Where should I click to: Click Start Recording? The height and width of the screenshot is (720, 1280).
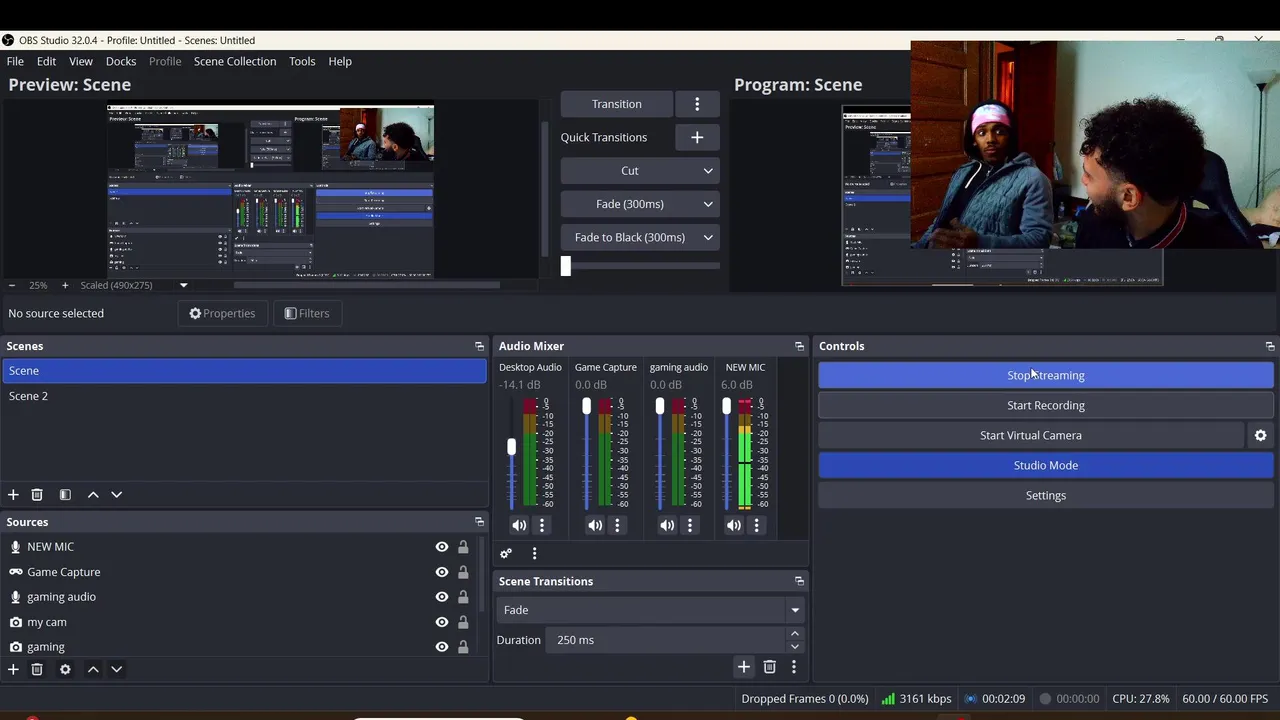tap(1046, 405)
